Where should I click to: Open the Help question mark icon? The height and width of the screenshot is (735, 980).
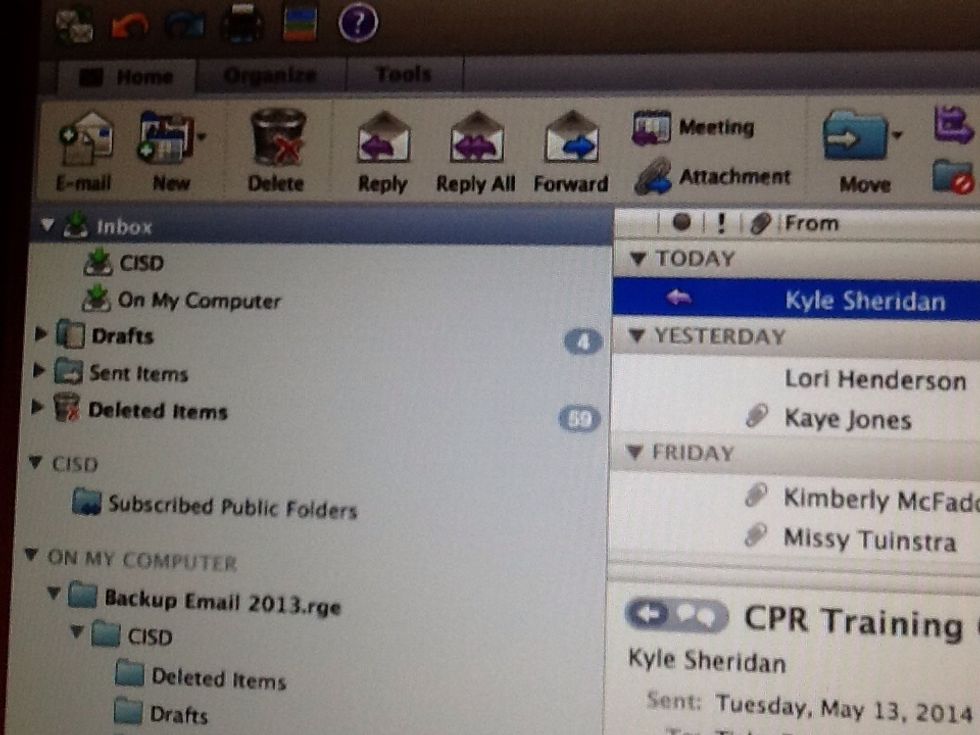click(x=357, y=22)
